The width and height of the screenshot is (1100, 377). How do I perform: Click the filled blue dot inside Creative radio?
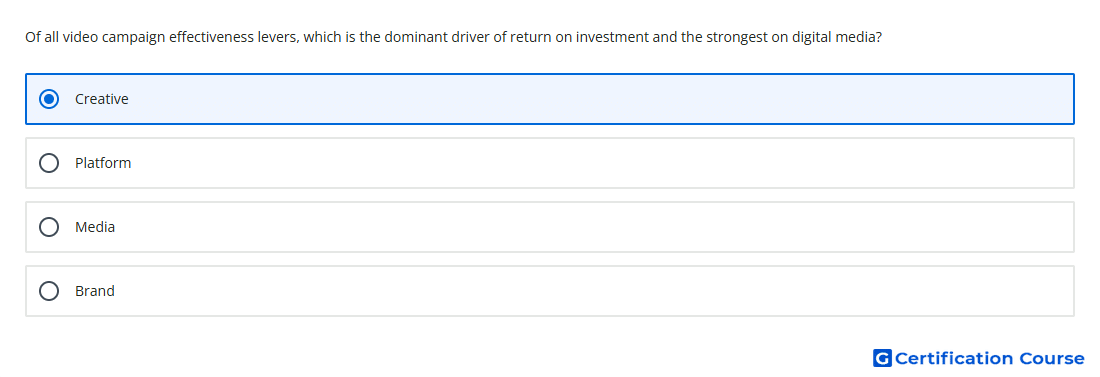click(49, 99)
